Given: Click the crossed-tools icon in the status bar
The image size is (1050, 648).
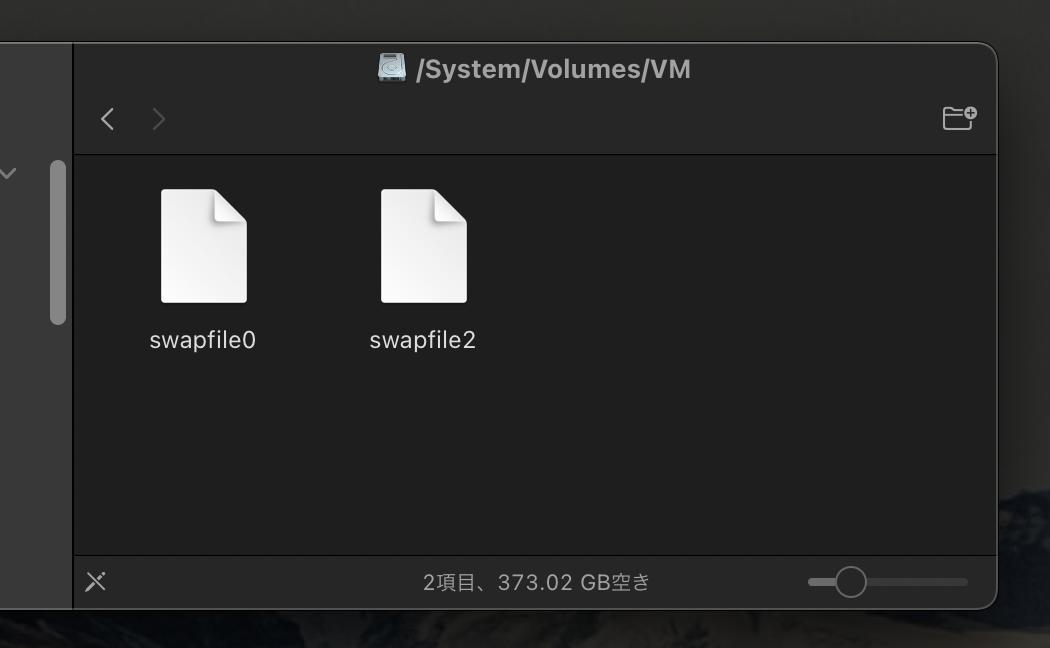Looking at the screenshot, I should point(96,582).
